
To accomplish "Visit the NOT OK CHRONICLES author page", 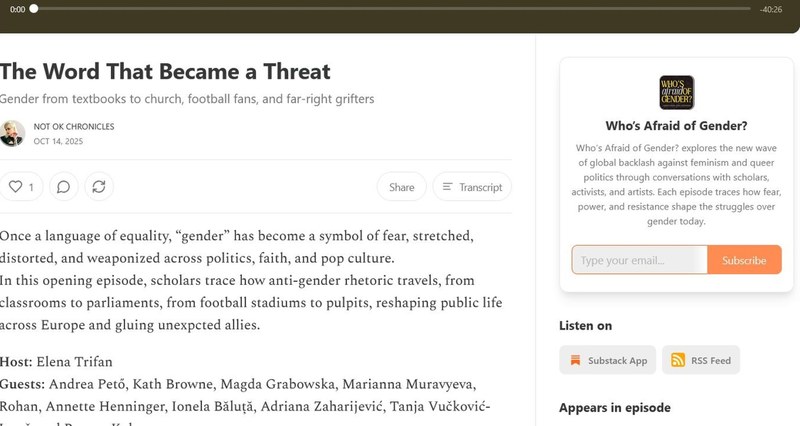I will (74, 127).
